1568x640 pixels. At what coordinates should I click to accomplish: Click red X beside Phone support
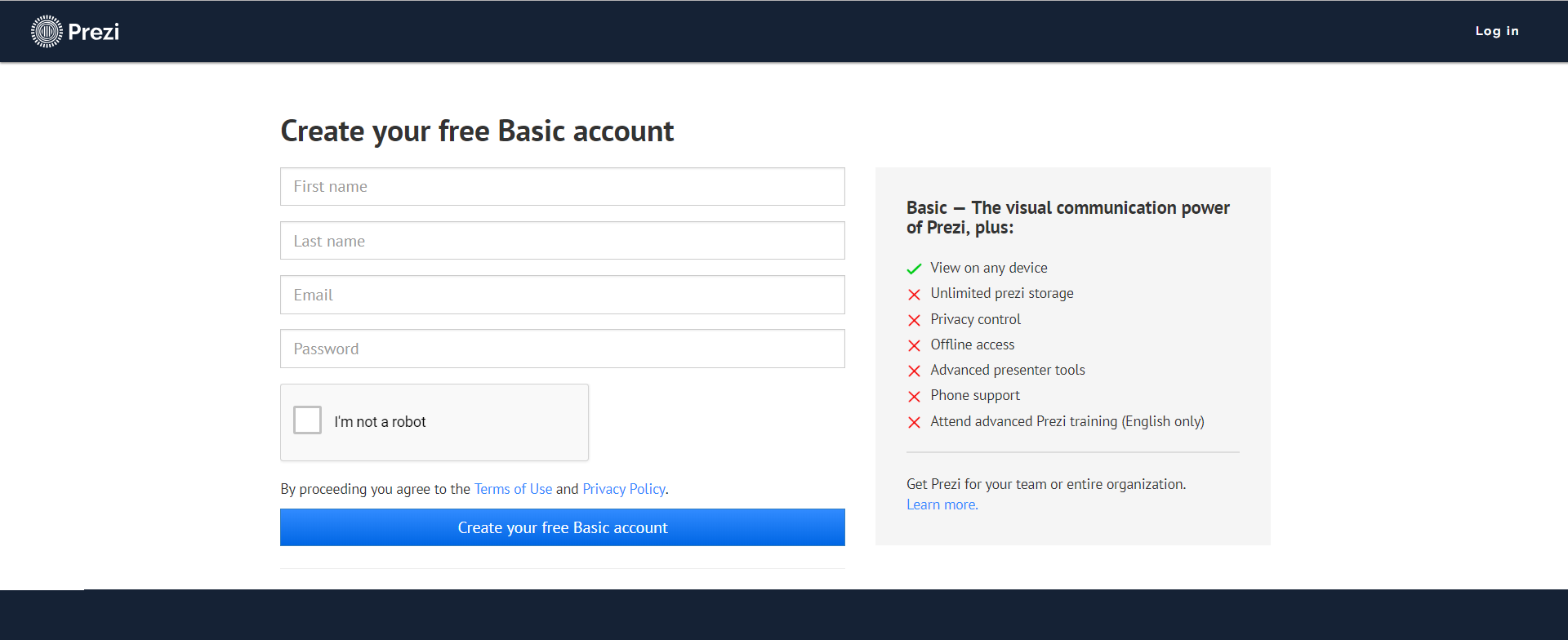(x=914, y=396)
